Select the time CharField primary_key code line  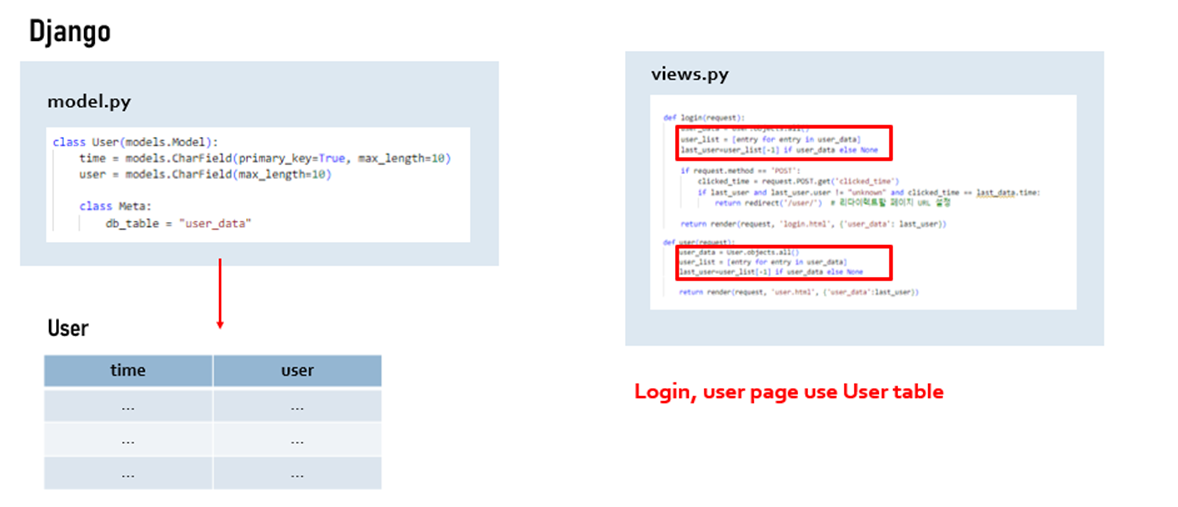(264, 158)
